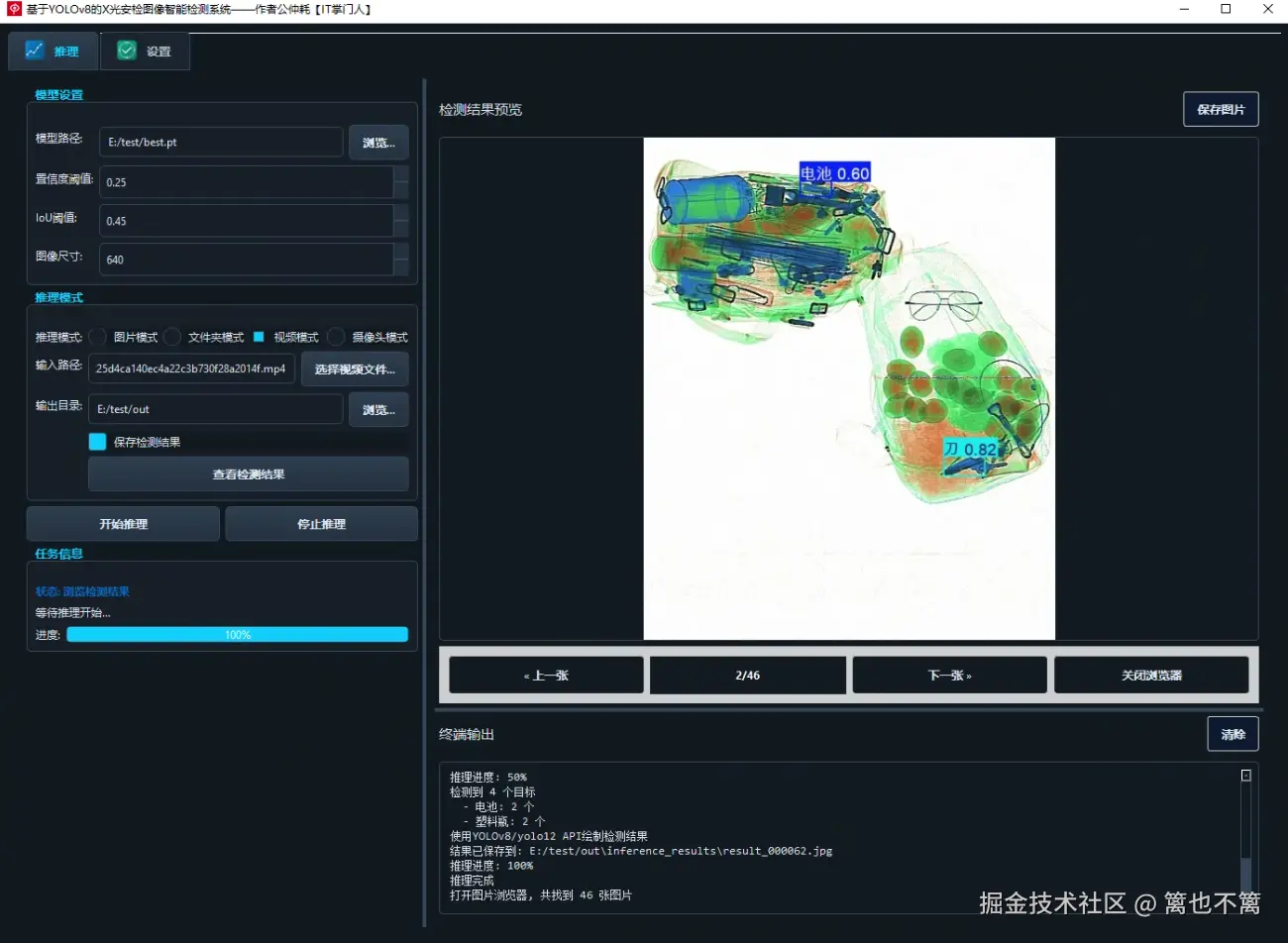Toggle 保存检测结果 checkbox
Image resolution: width=1288 pixels, height=943 pixels.
tap(97, 442)
